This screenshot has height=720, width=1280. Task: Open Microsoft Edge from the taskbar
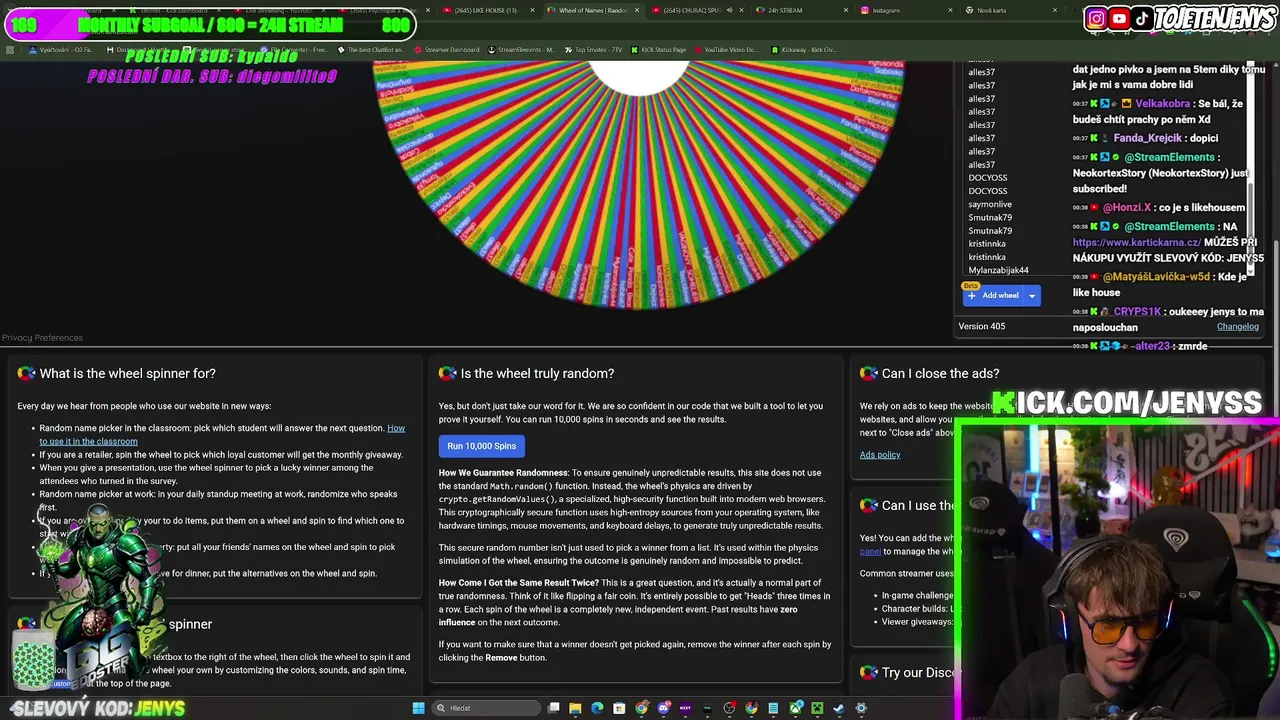tap(597, 708)
